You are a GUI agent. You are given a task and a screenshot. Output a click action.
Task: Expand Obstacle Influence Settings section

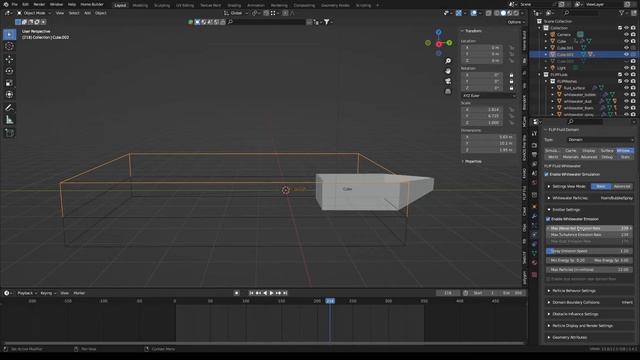click(575, 314)
